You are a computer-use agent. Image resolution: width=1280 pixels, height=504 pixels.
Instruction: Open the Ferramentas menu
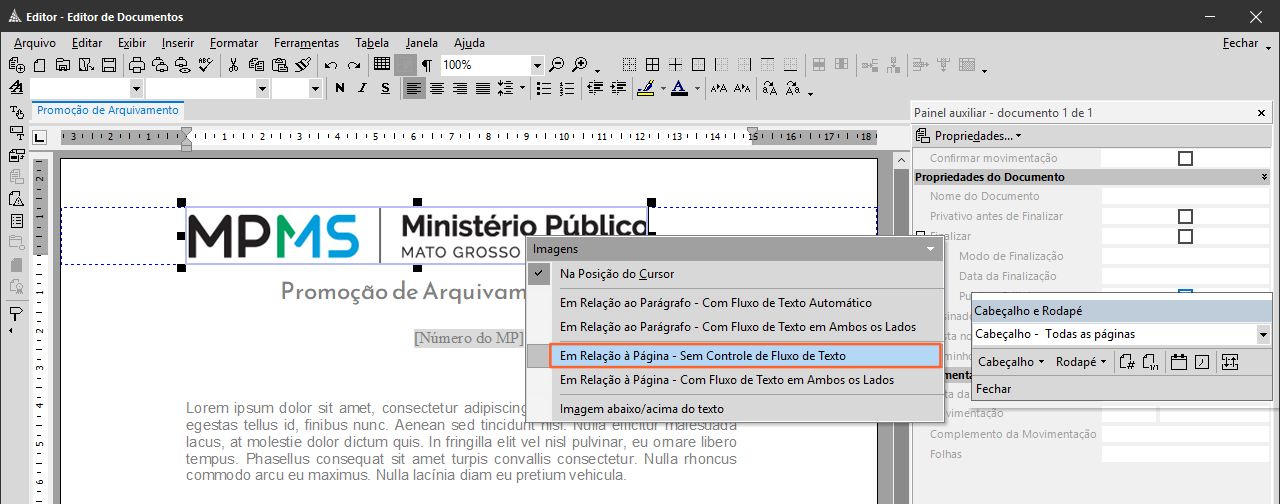point(306,43)
